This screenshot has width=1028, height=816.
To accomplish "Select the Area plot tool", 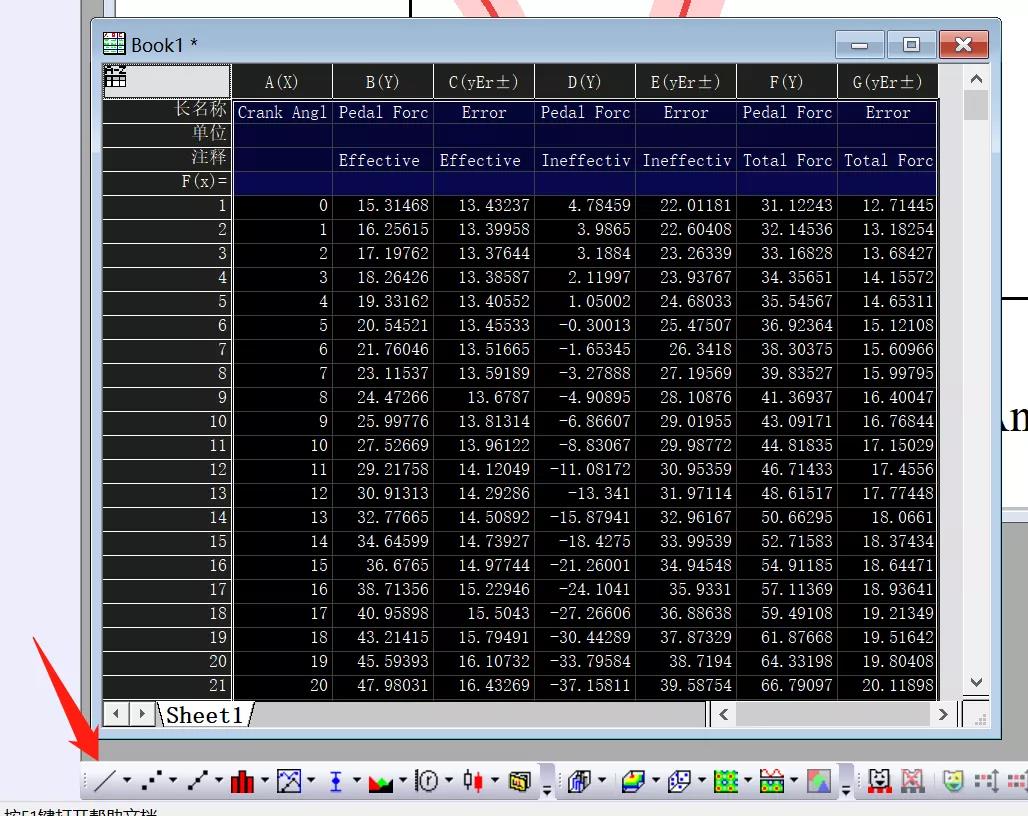I will tap(381, 781).
